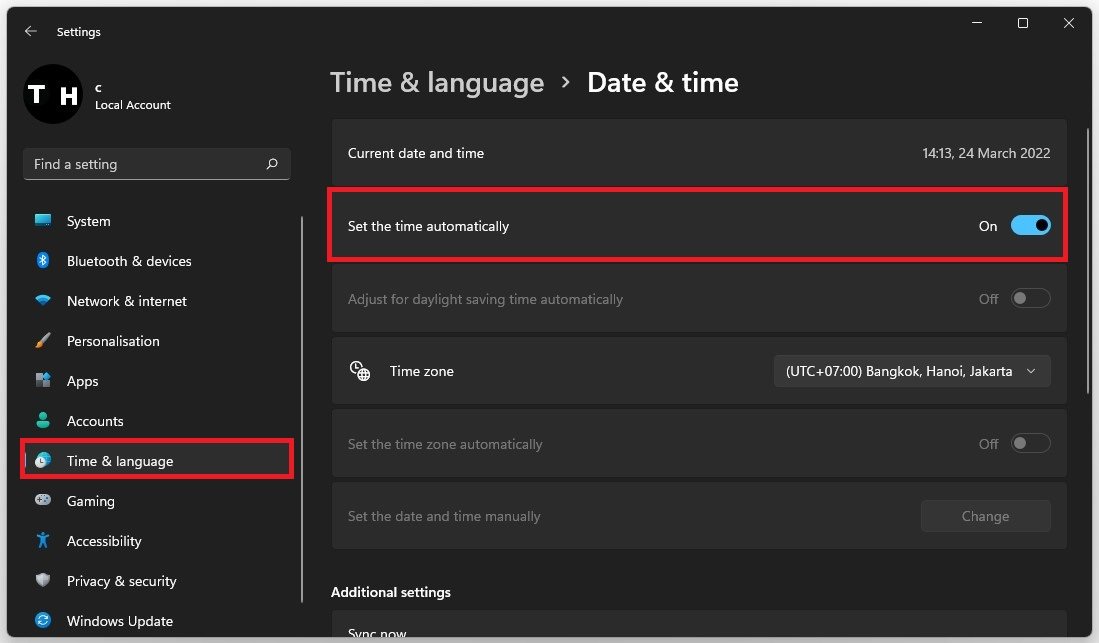The height and width of the screenshot is (643, 1099).
Task: Click the Find a setting search box
Action: click(147, 164)
